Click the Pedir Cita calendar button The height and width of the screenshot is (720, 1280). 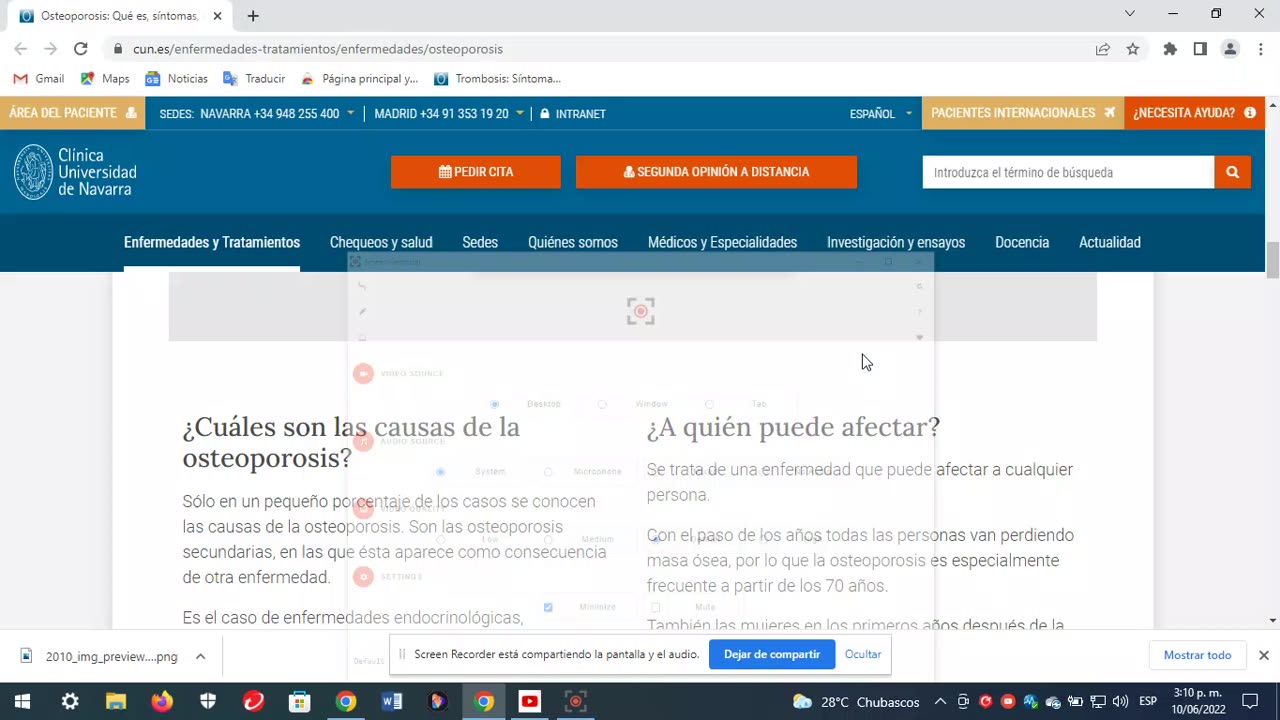click(476, 172)
